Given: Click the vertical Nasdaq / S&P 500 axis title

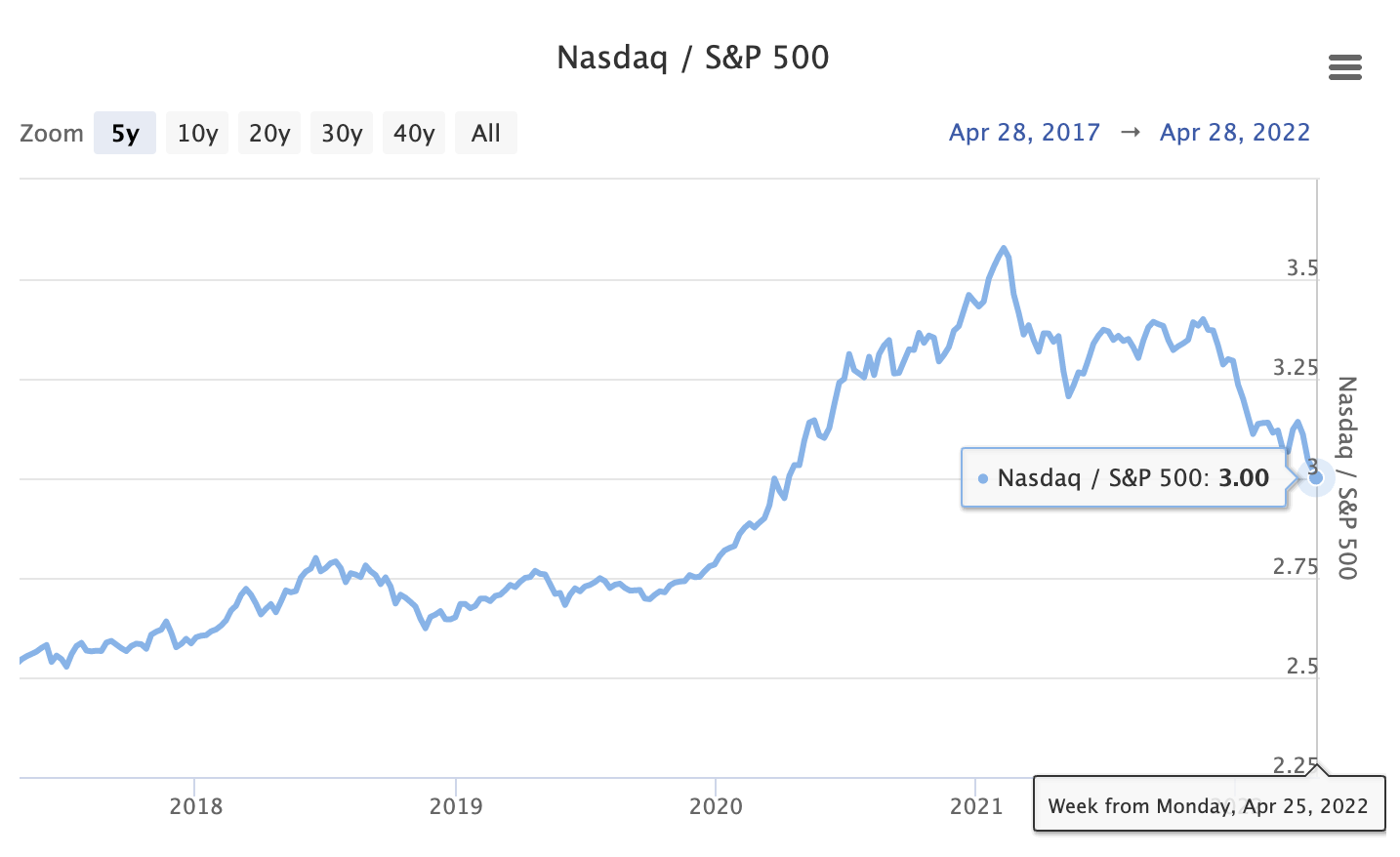Looking at the screenshot, I should click(1347, 477).
